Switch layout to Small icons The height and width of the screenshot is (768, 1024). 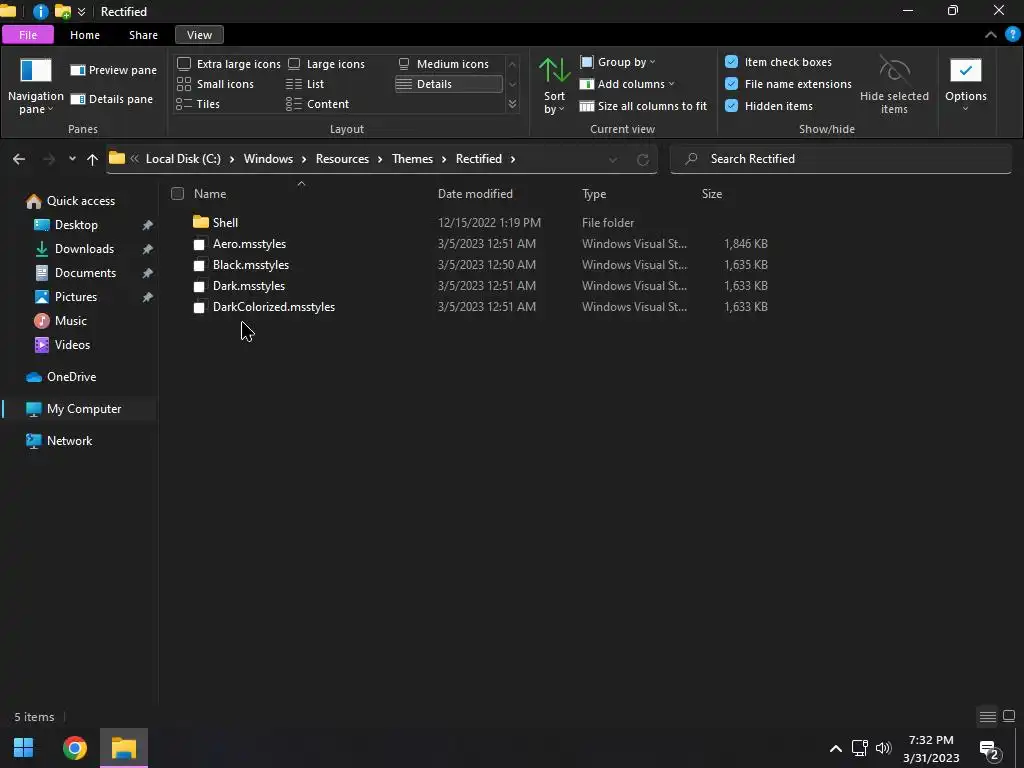click(215, 84)
